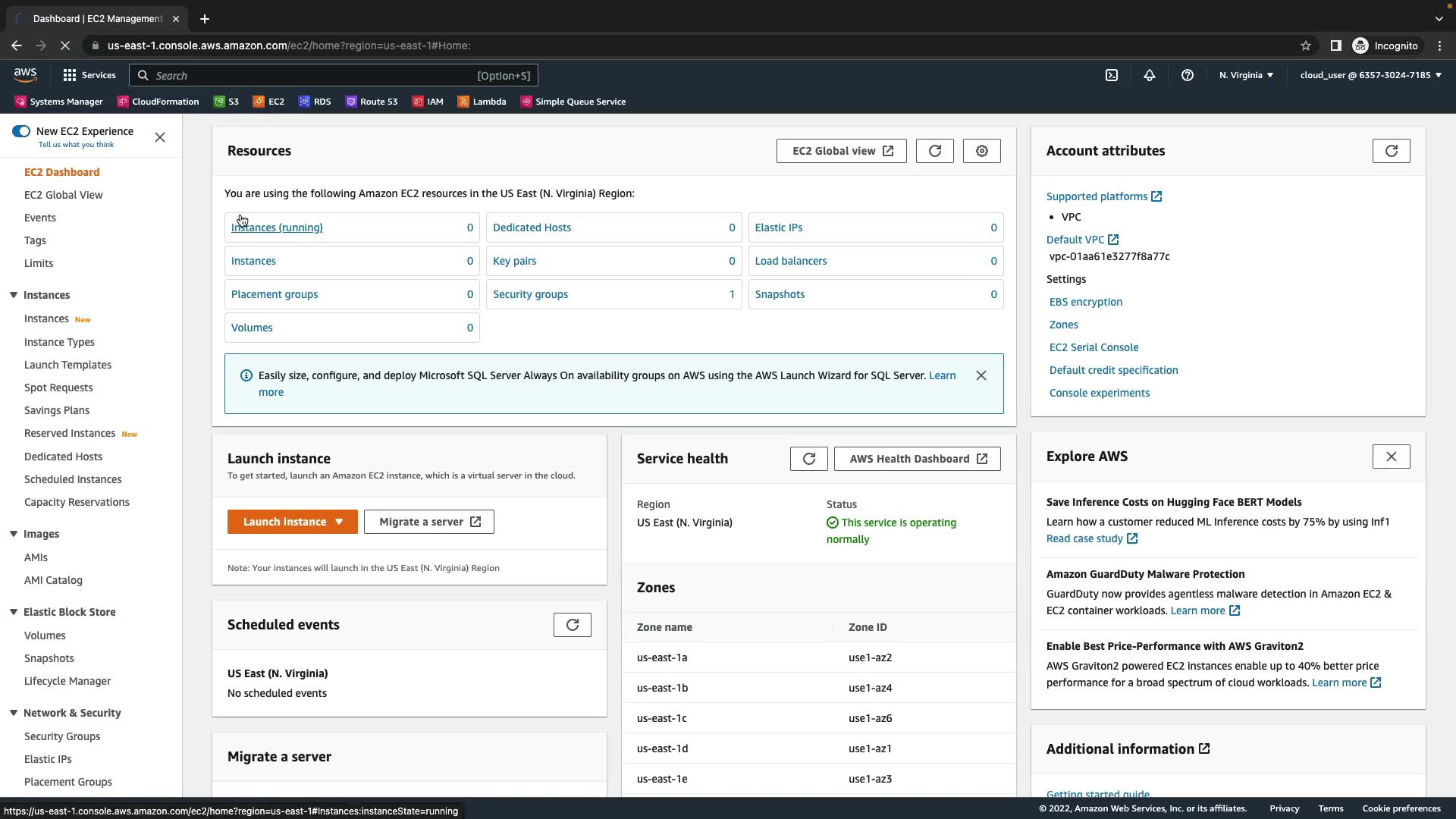Open the AWS Health Dashboard button
Screen dimensions: 1456x819
917,459
